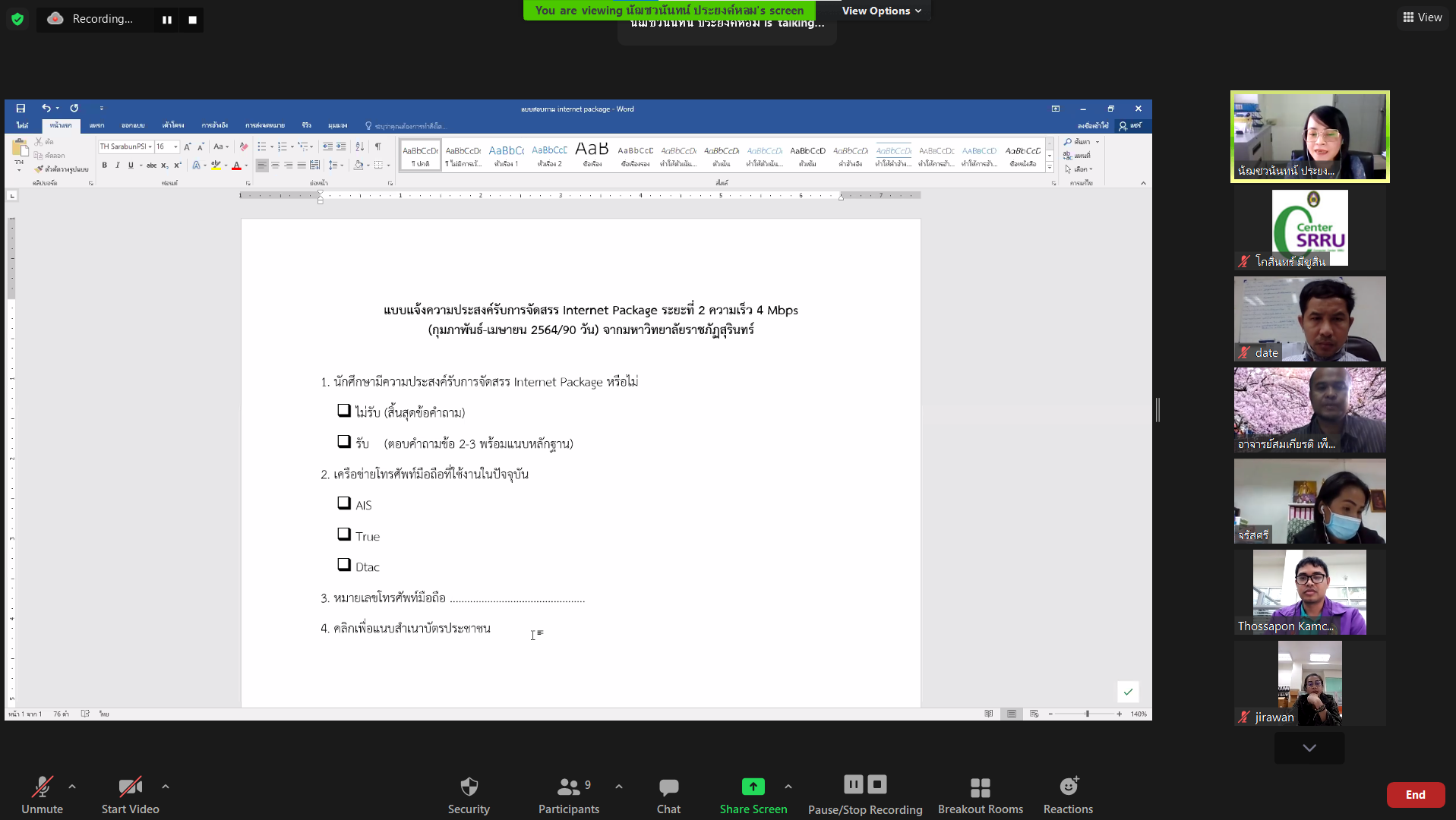The width and height of the screenshot is (1456, 820).
Task: Expand the View Options dropdown
Action: point(881,11)
